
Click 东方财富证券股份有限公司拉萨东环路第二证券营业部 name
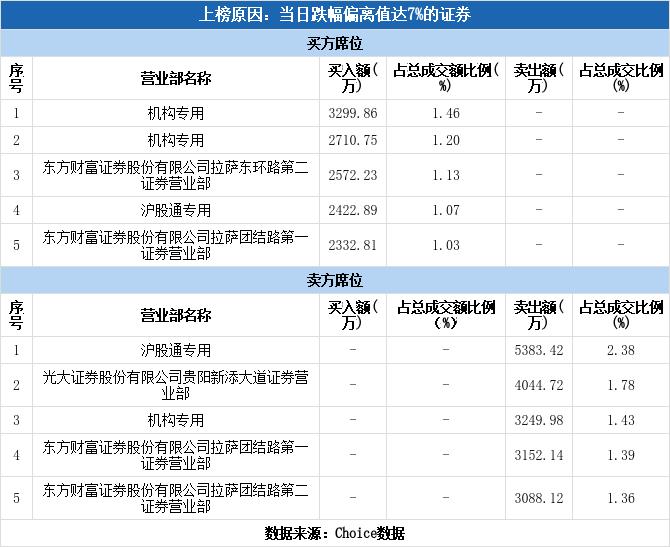pos(176,175)
